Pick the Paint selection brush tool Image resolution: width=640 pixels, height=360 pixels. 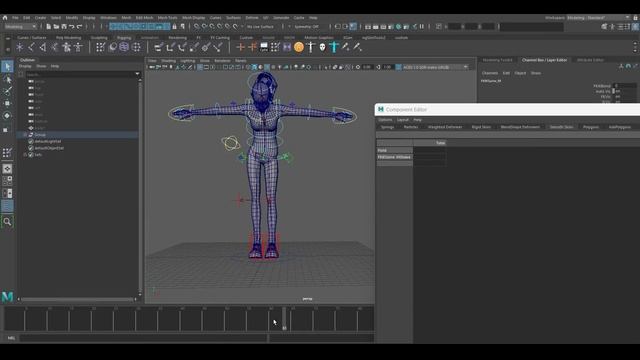click(7, 91)
